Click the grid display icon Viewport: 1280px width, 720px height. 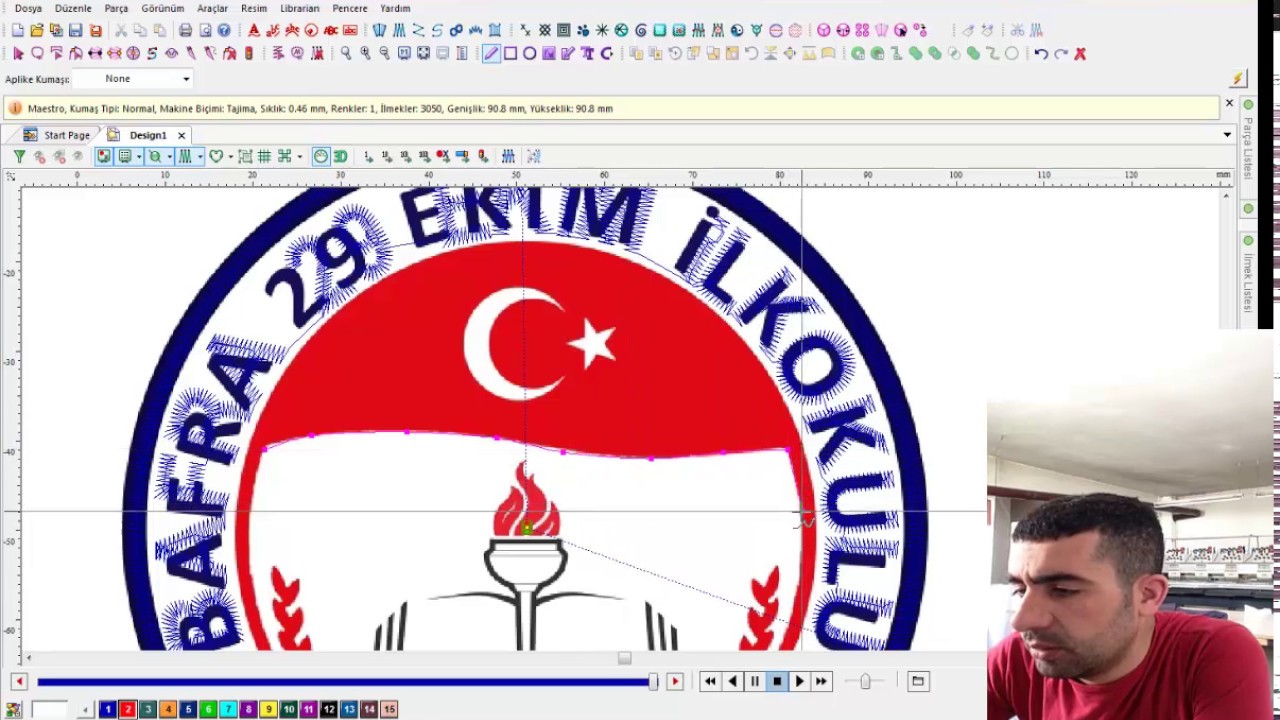264,156
